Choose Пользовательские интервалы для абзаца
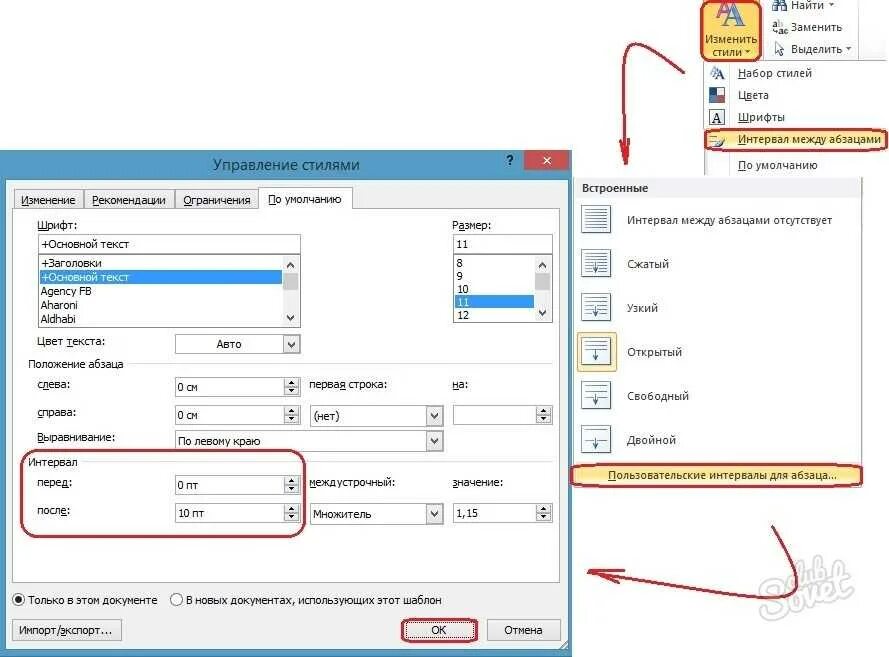This screenshot has width=889, height=657. click(716, 475)
